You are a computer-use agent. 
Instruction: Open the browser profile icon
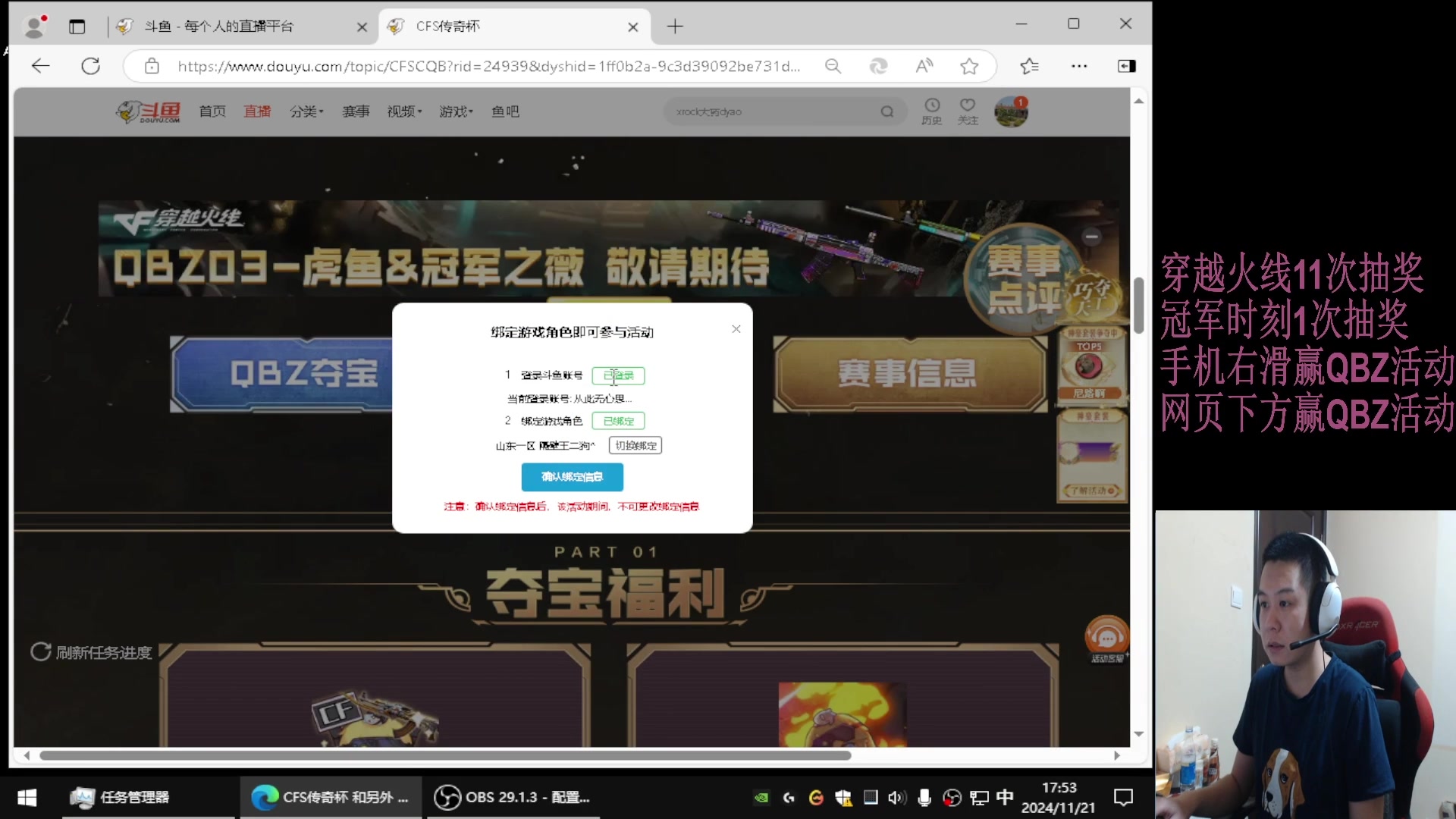(x=34, y=27)
